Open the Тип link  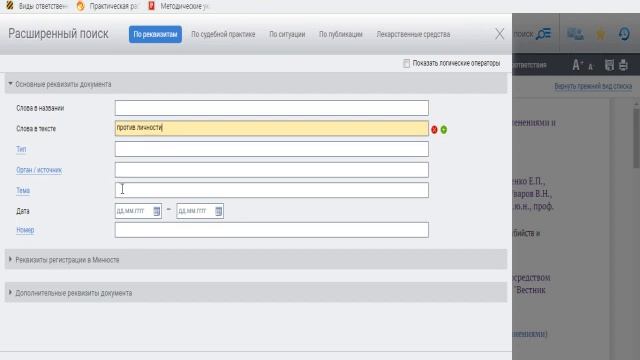tap(21, 149)
